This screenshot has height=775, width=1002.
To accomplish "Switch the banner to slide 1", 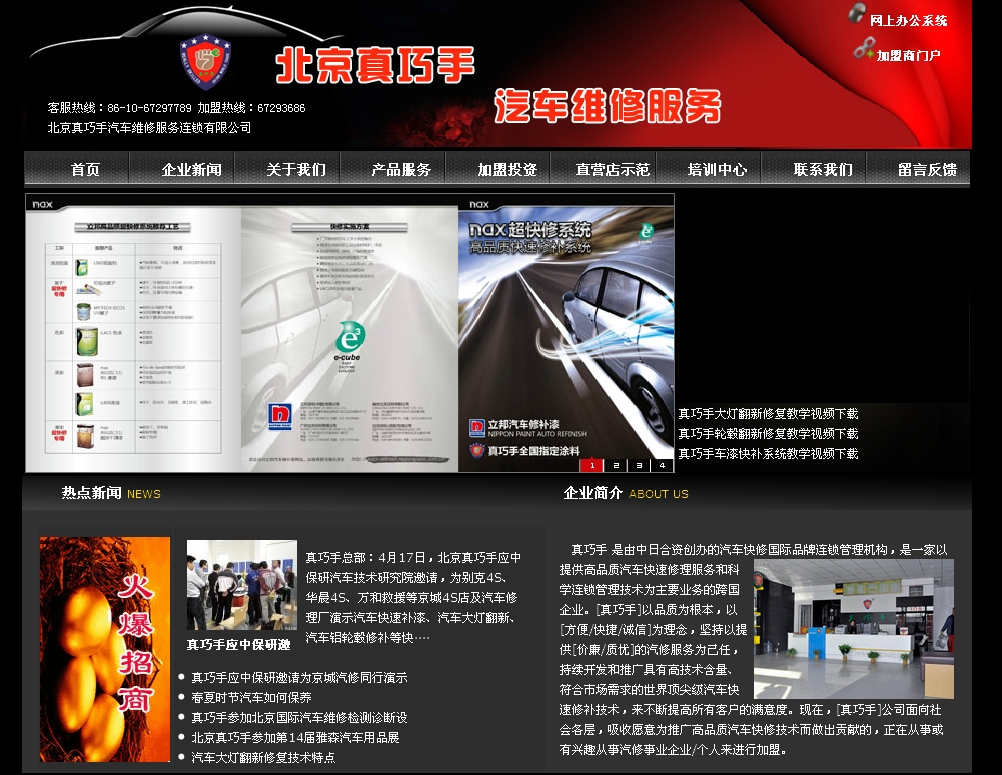I will pyautogui.click(x=592, y=465).
